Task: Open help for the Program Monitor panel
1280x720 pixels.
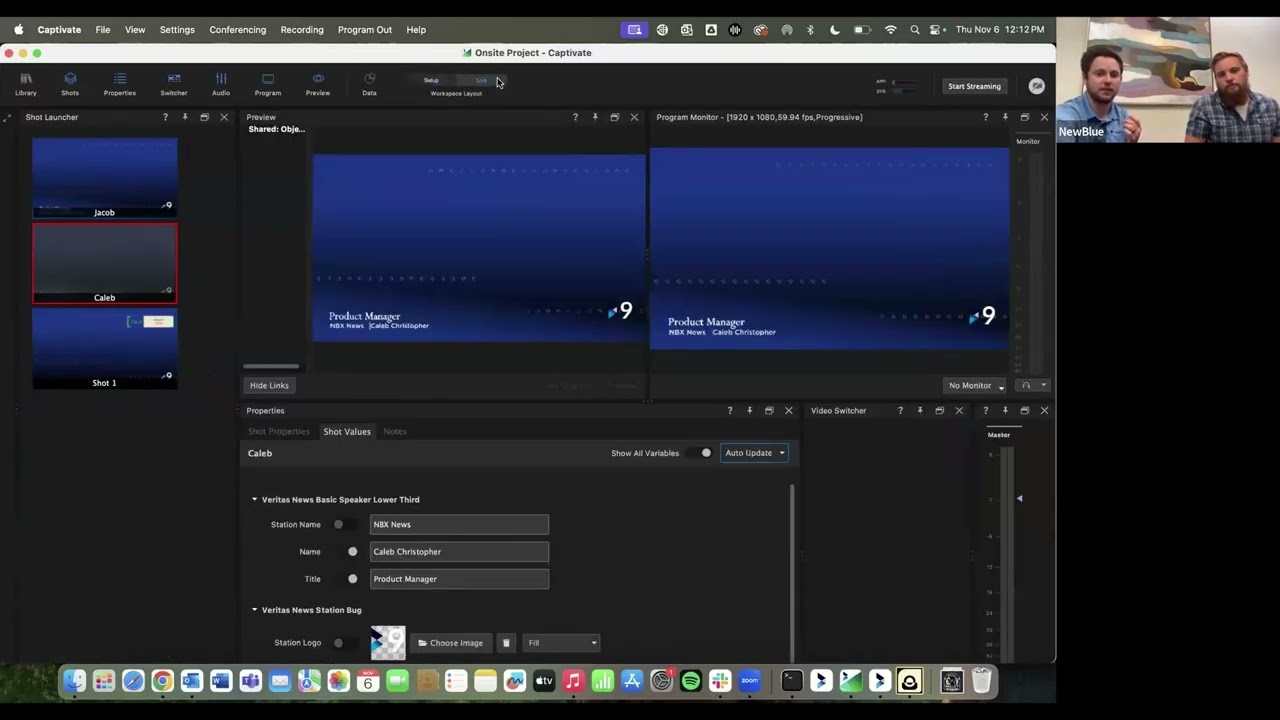Action: (x=985, y=117)
